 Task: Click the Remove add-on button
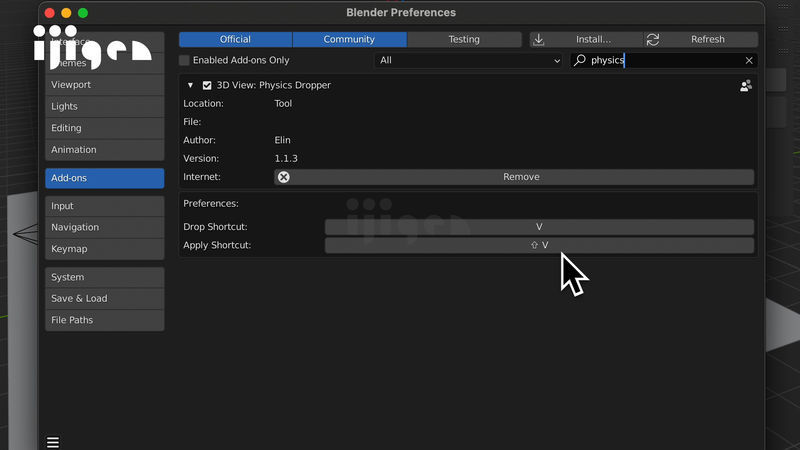tap(514, 177)
